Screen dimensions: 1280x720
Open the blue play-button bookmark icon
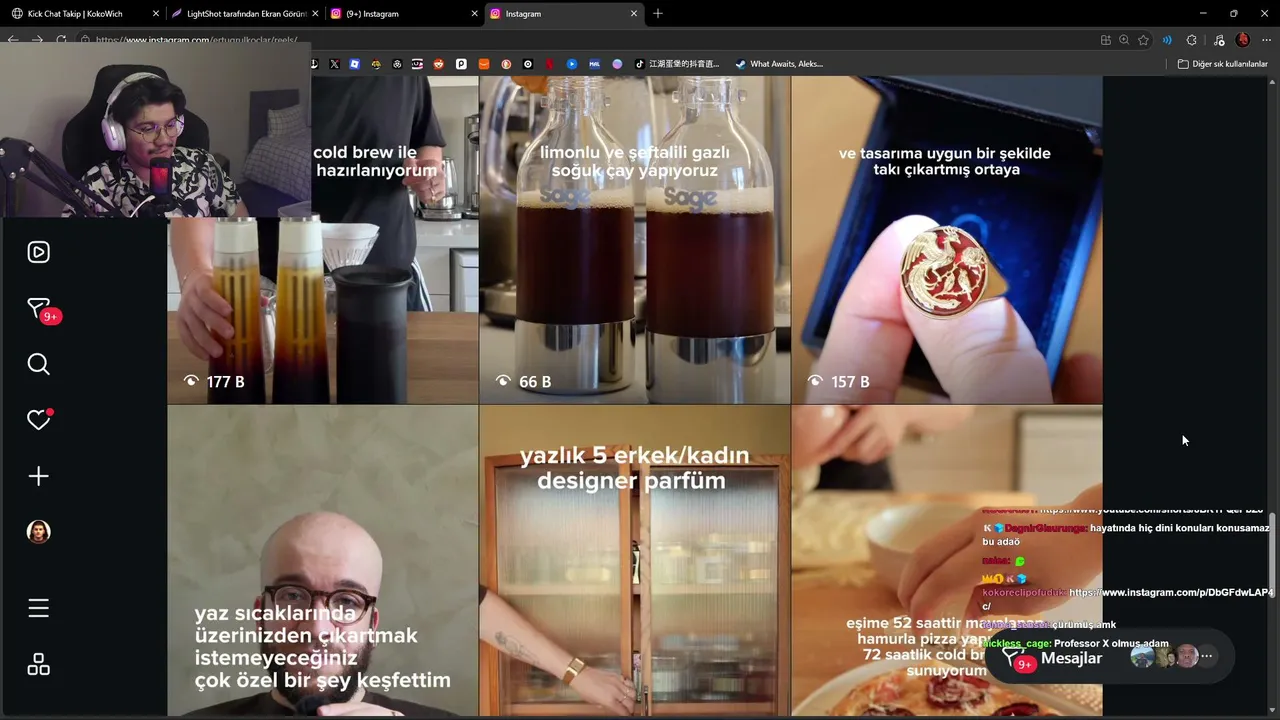point(572,64)
